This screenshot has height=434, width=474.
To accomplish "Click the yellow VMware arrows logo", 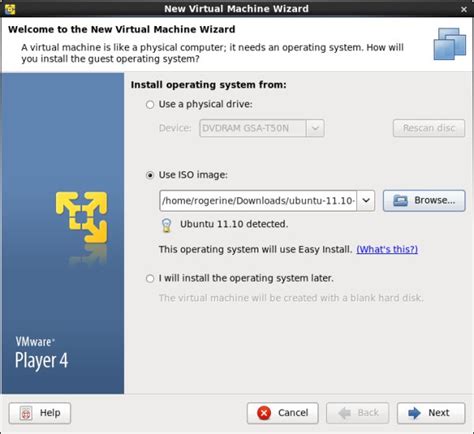I will [82, 217].
